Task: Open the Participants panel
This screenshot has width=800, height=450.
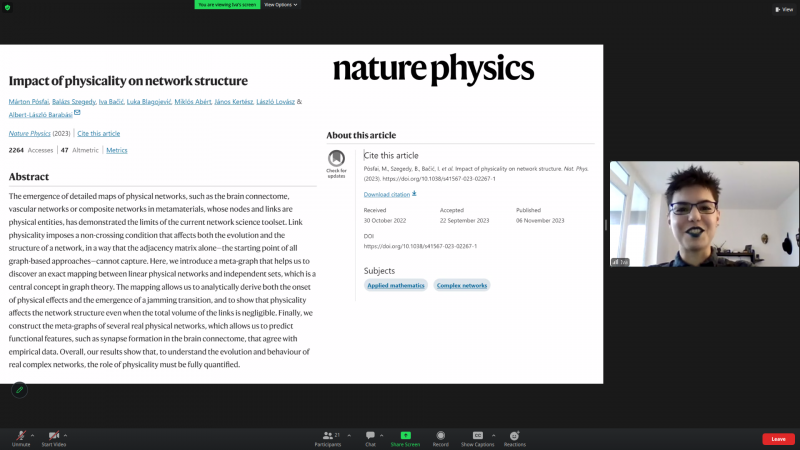Action: click(328, 438)
